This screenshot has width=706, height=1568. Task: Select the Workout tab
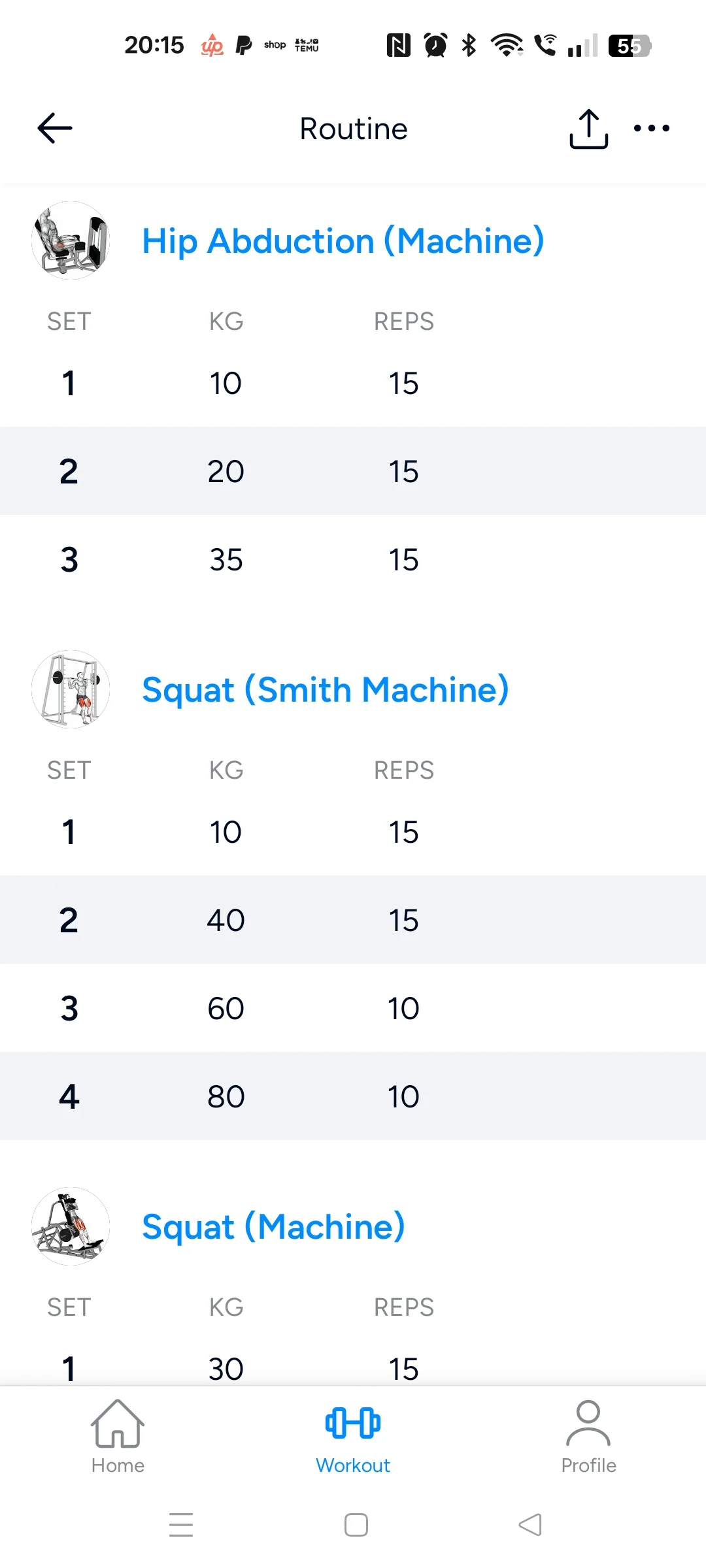coord(353,1437)
